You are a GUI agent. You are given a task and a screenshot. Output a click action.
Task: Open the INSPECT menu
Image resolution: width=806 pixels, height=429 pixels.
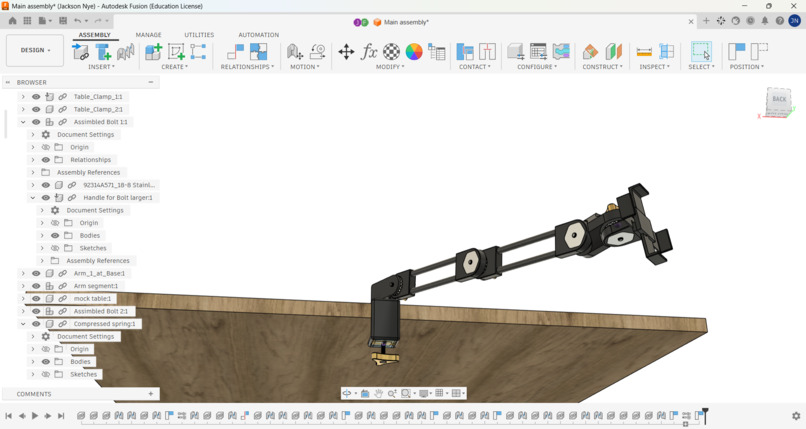[654, 67]
